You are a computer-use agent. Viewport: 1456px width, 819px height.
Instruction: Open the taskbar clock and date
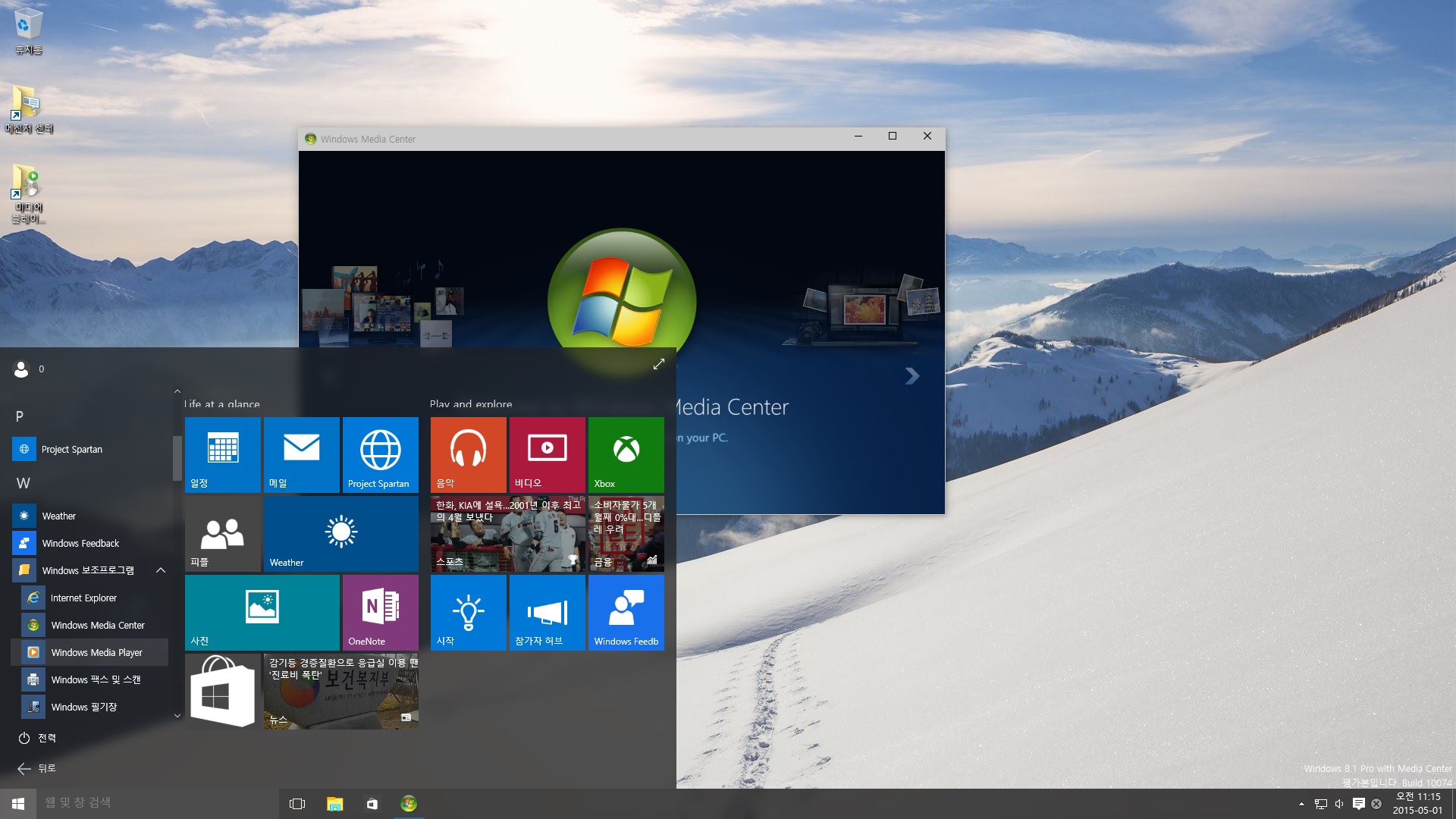coord(1417,804)
